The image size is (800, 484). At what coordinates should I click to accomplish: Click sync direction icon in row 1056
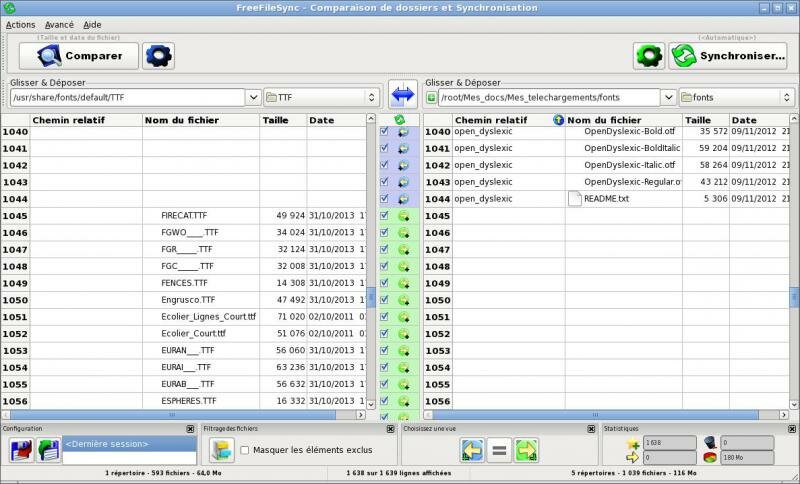pos(403,401)
